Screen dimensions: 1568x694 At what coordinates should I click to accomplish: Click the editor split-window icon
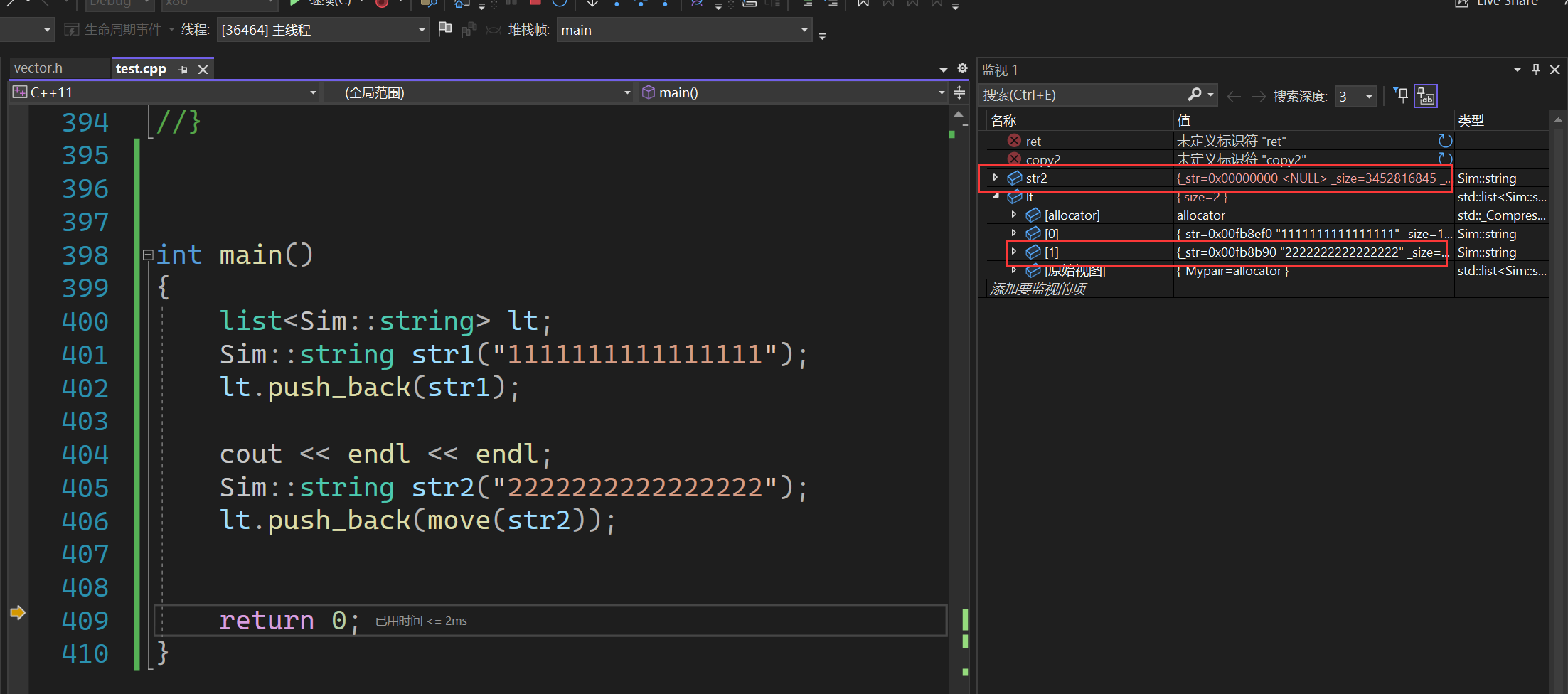(959, 92)
